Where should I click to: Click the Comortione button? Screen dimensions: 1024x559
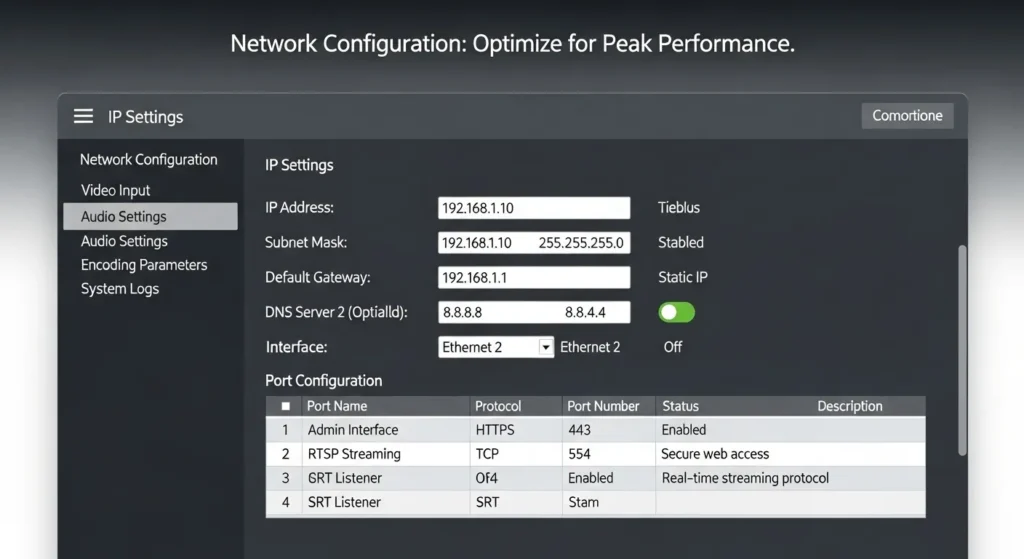click(907, 116)
